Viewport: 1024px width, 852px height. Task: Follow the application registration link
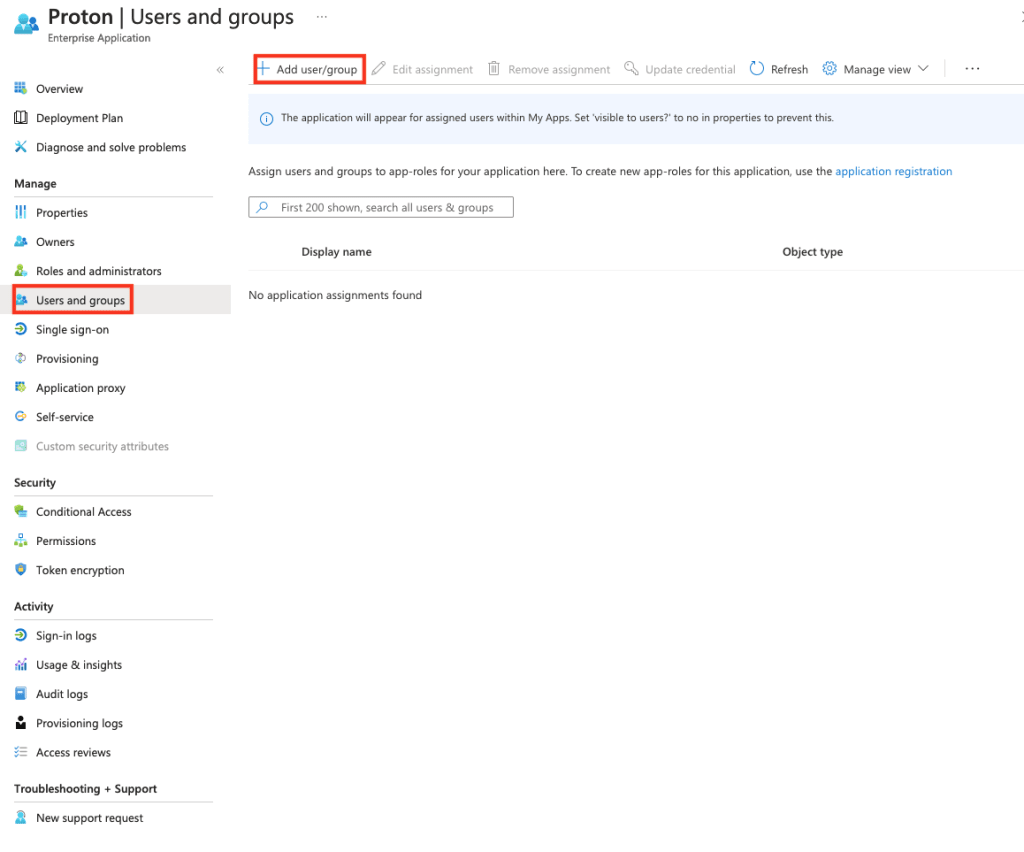893,171
